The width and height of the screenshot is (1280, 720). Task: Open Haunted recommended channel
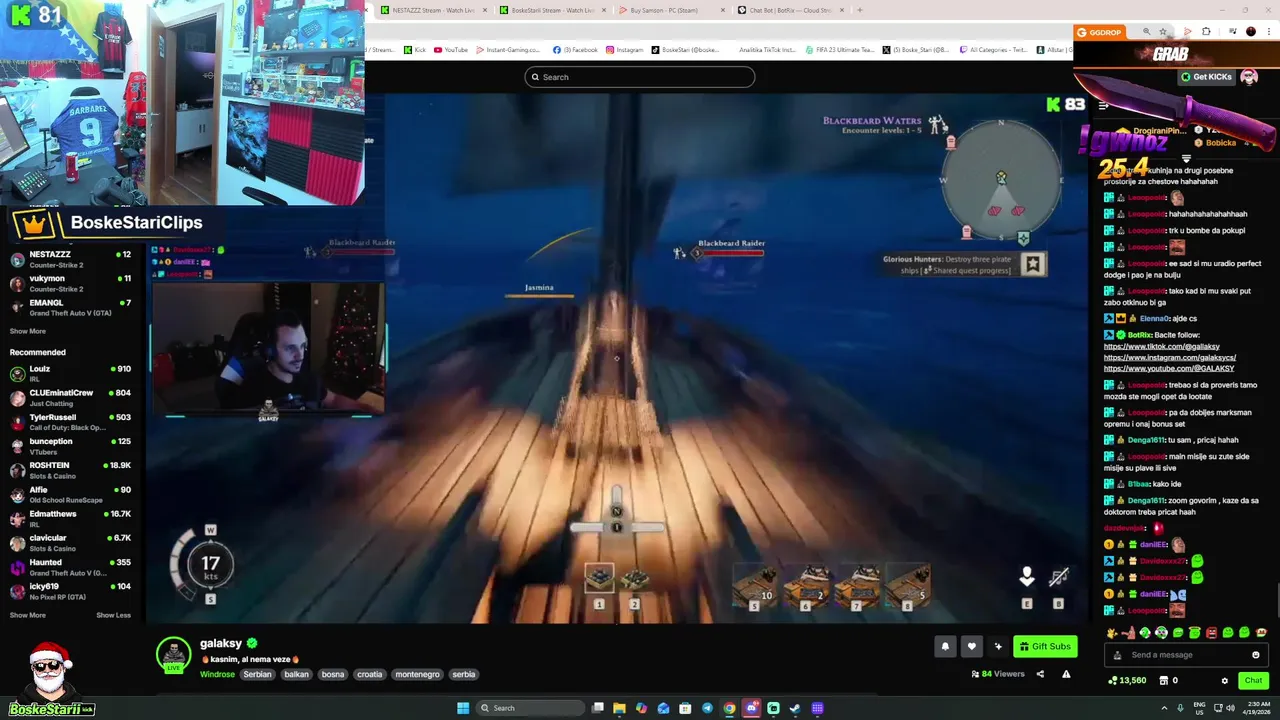point(70,566)
